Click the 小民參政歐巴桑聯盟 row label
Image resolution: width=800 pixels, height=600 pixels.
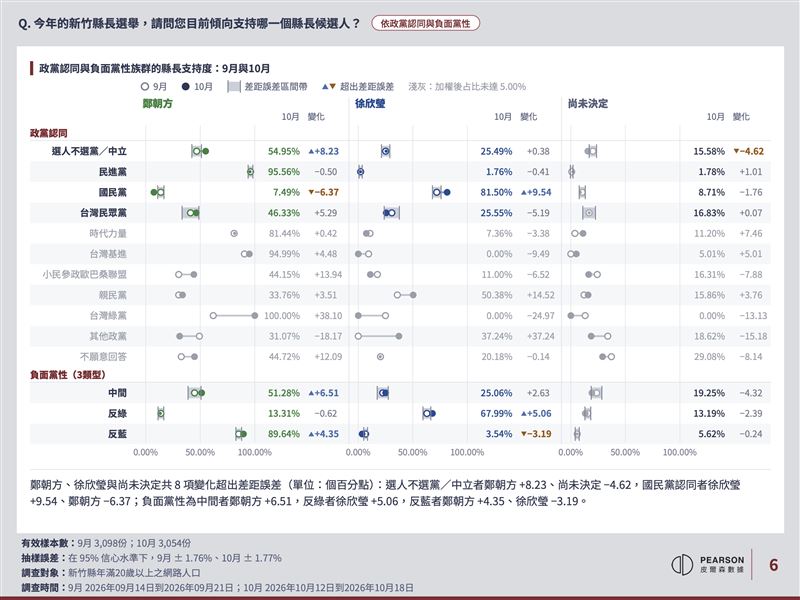[85, 274]
